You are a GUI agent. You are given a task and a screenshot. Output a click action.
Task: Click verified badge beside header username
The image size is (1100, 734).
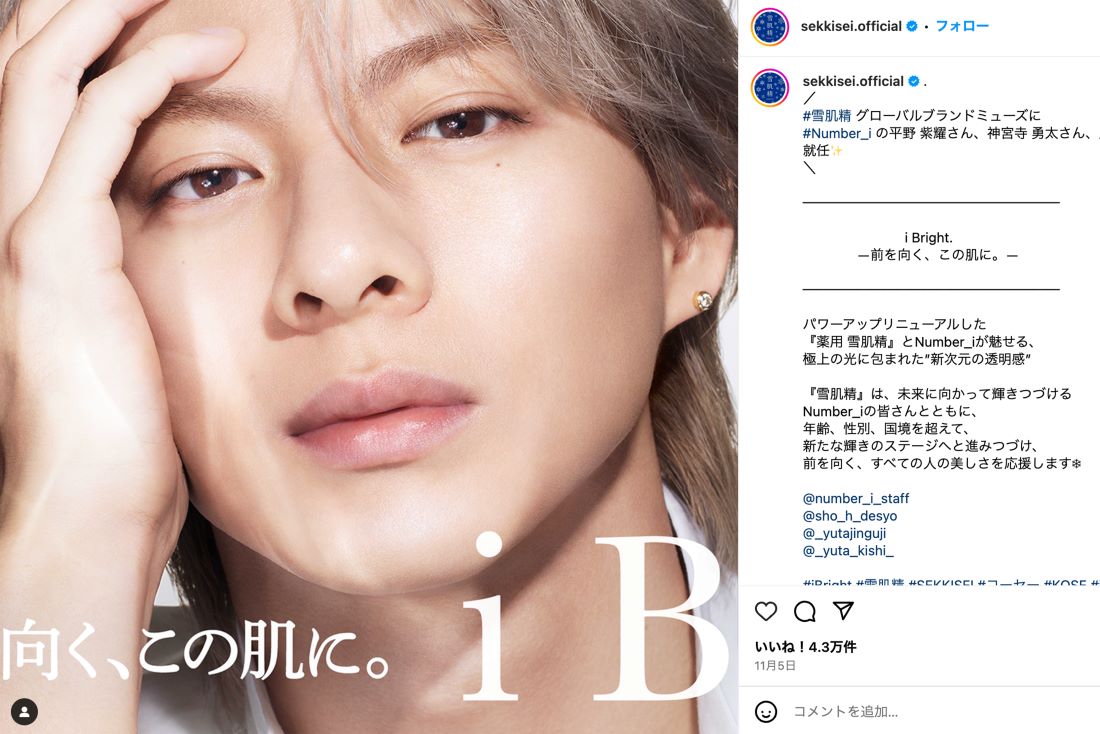pos(912,26)
